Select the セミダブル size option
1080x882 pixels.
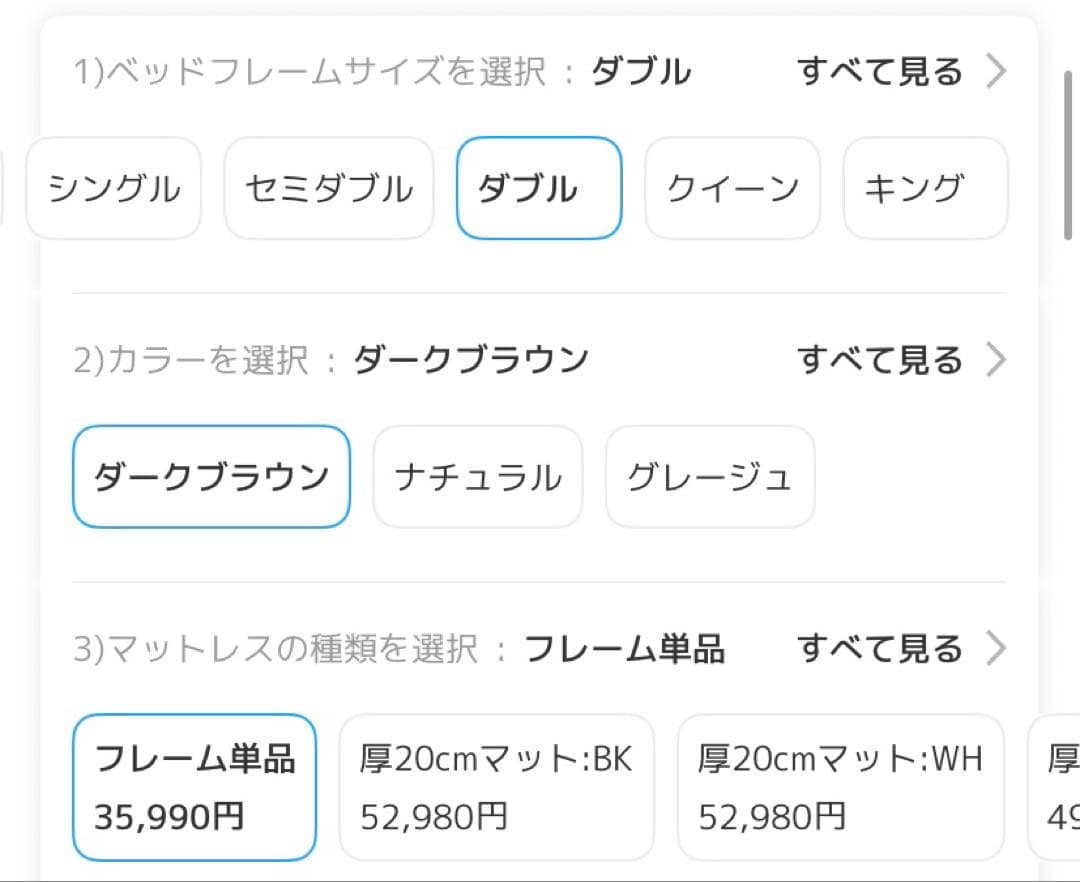[328, 188]
